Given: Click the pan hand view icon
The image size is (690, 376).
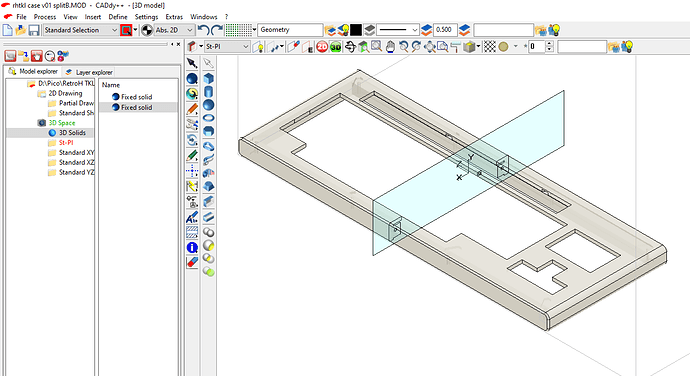Looking at the screenshot, I should (x=390, y=47).
